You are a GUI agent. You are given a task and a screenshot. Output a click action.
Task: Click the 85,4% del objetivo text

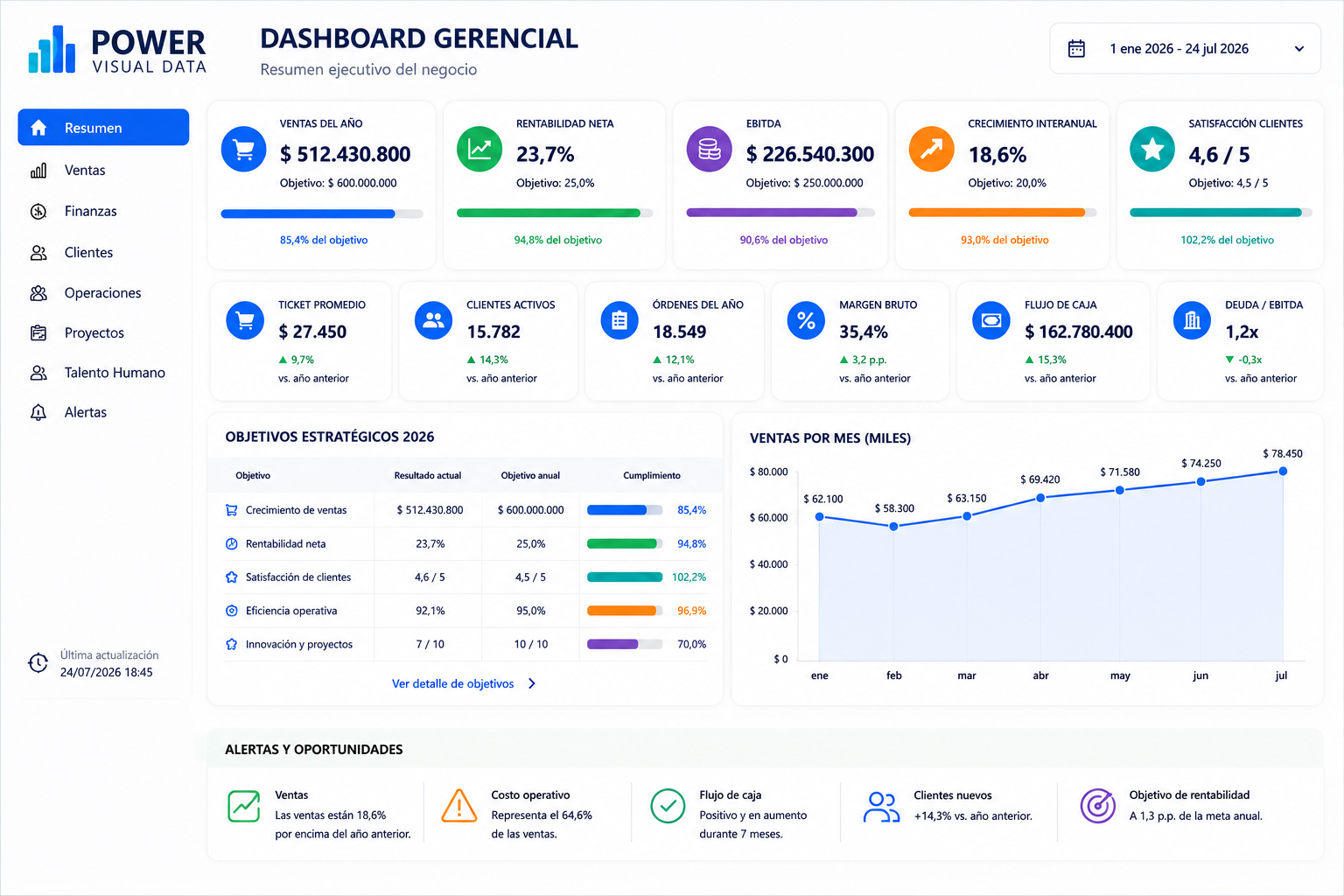(x=324, y=240)
